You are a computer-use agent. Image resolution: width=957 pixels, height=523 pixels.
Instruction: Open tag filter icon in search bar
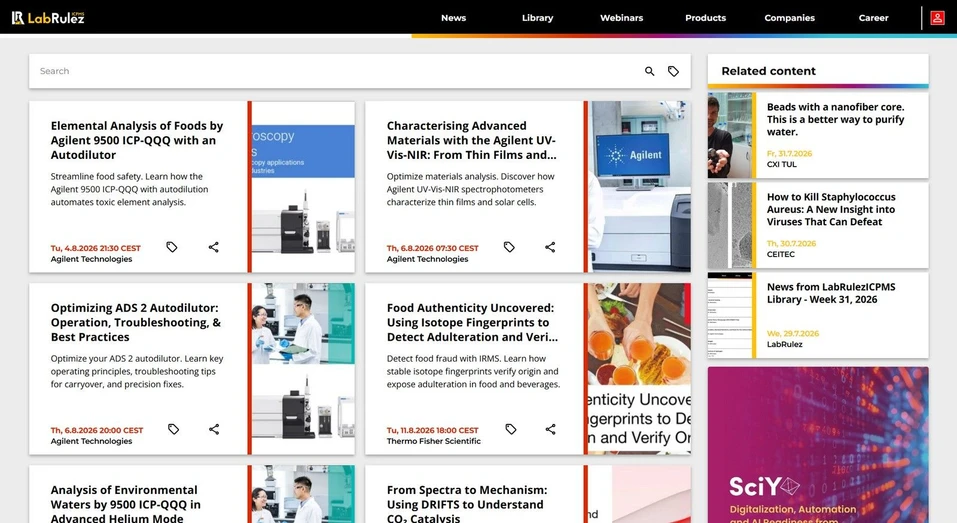point(673,71)
